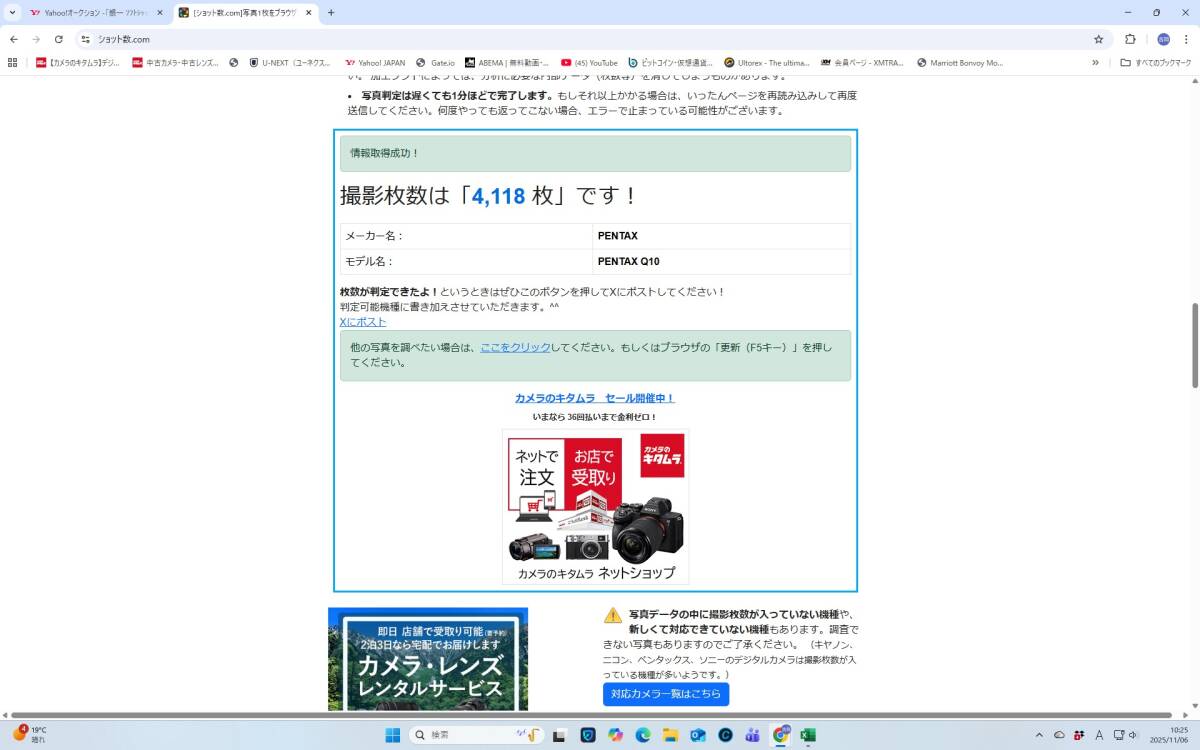
Task: Open the camera lens rental service banner
Action: point(428,659)
